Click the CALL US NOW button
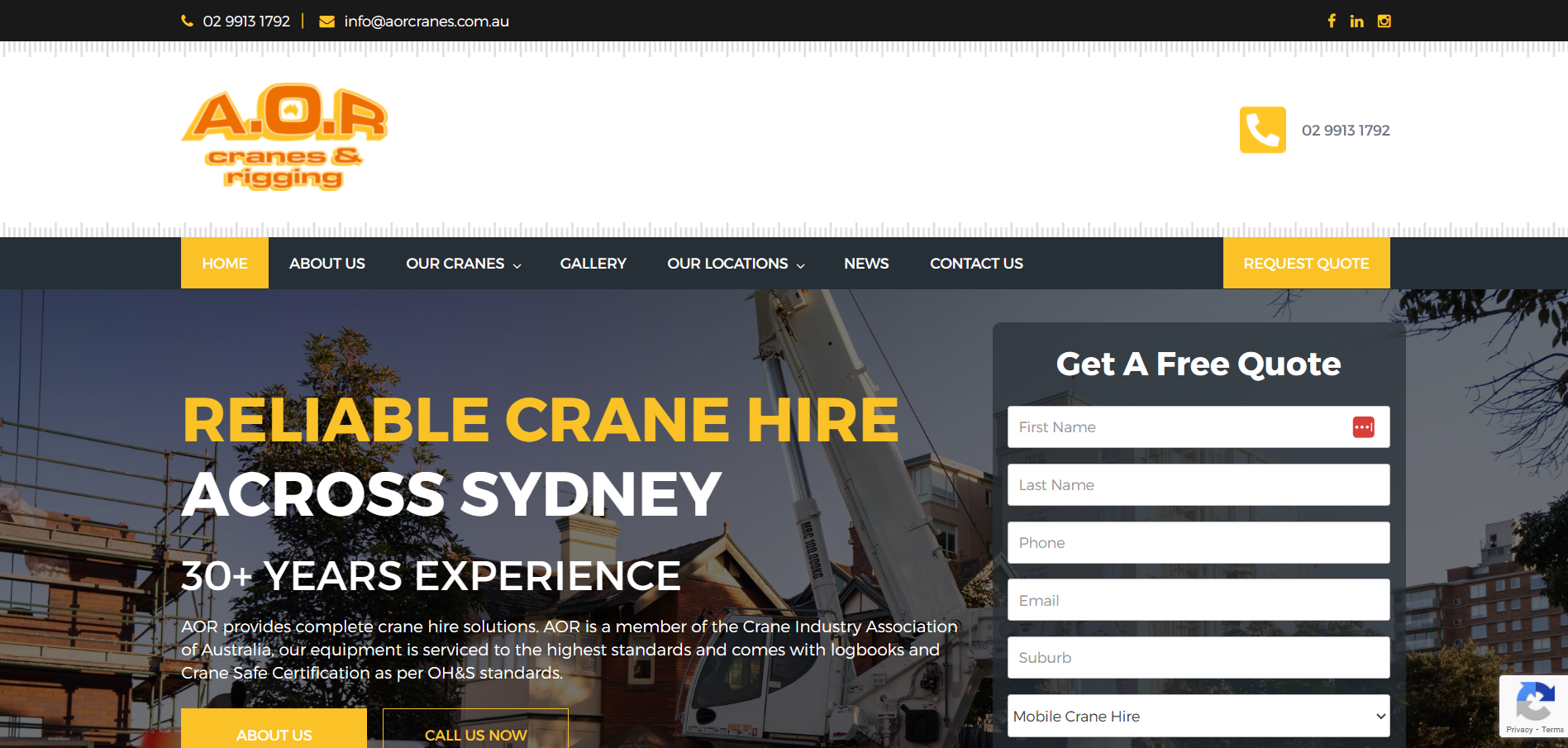The width and height of the screenshot is (1568, 748). coord(475,735)
